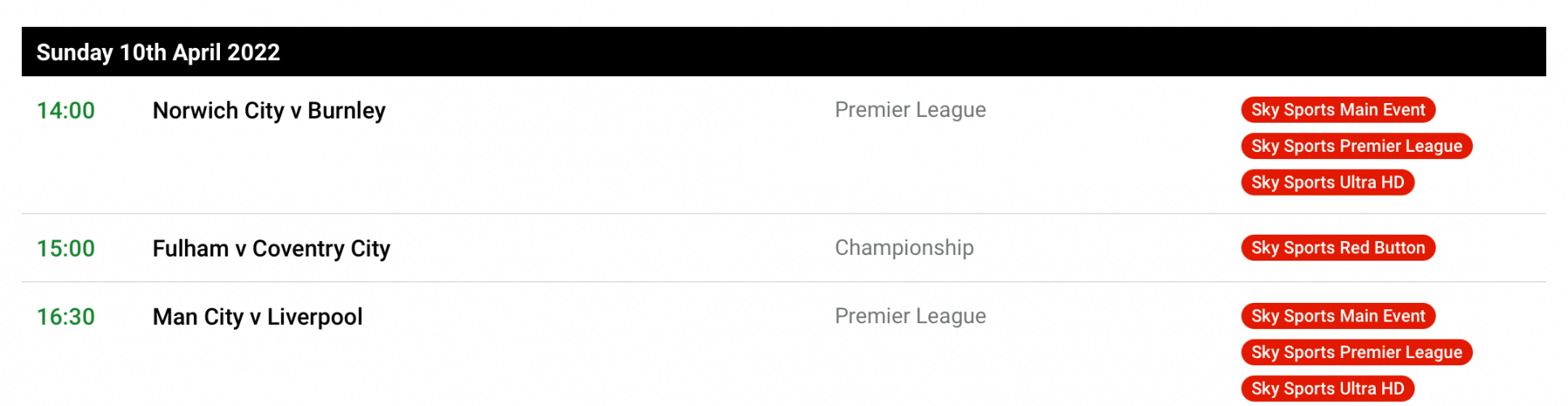Click the word Fulham in the 15:00 fixture
This screenshot has width=1568, height=406.
click(191, 248)
